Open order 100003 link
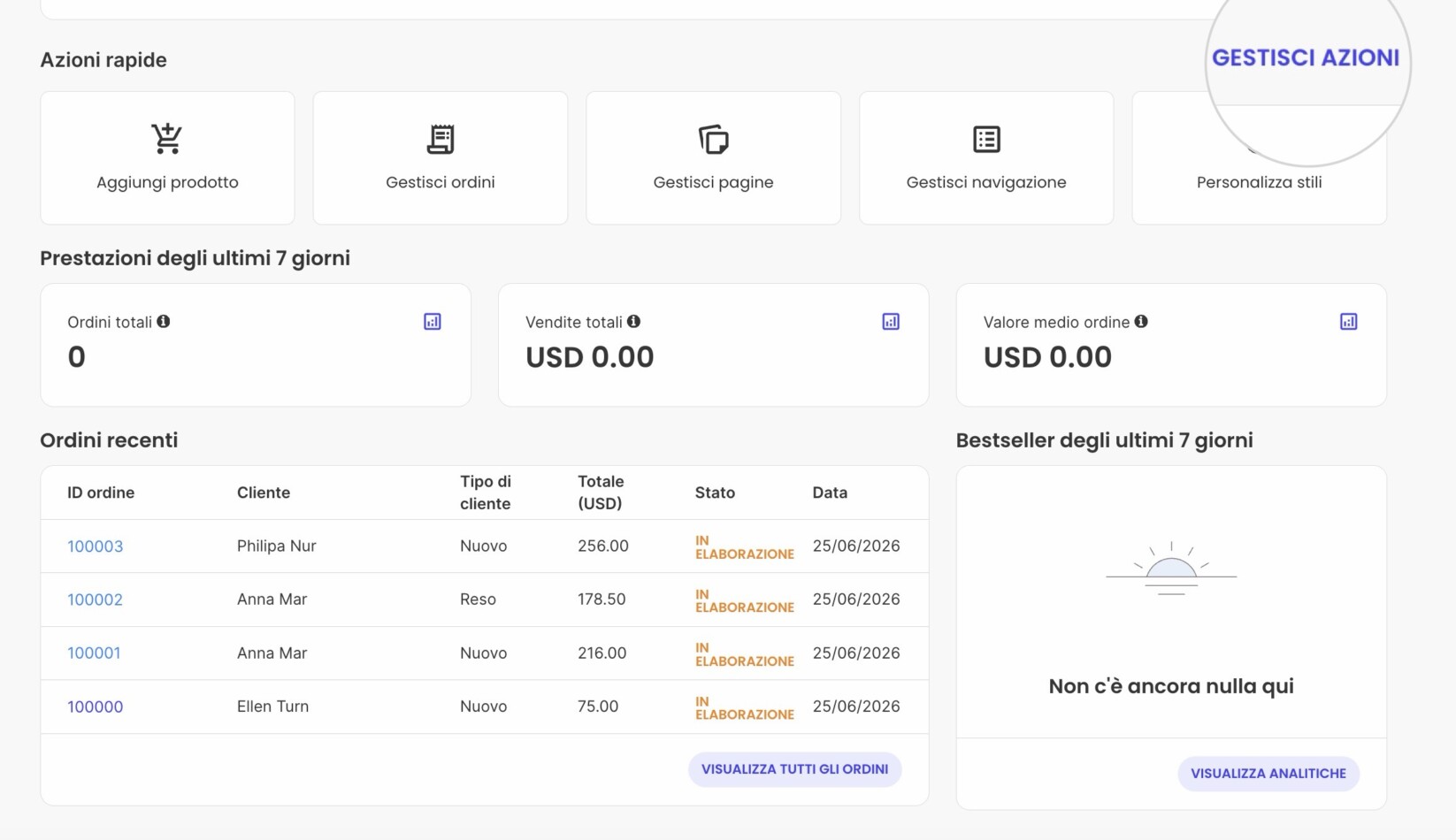This screenshot has height=840, width=1456. tap(95, 546)
